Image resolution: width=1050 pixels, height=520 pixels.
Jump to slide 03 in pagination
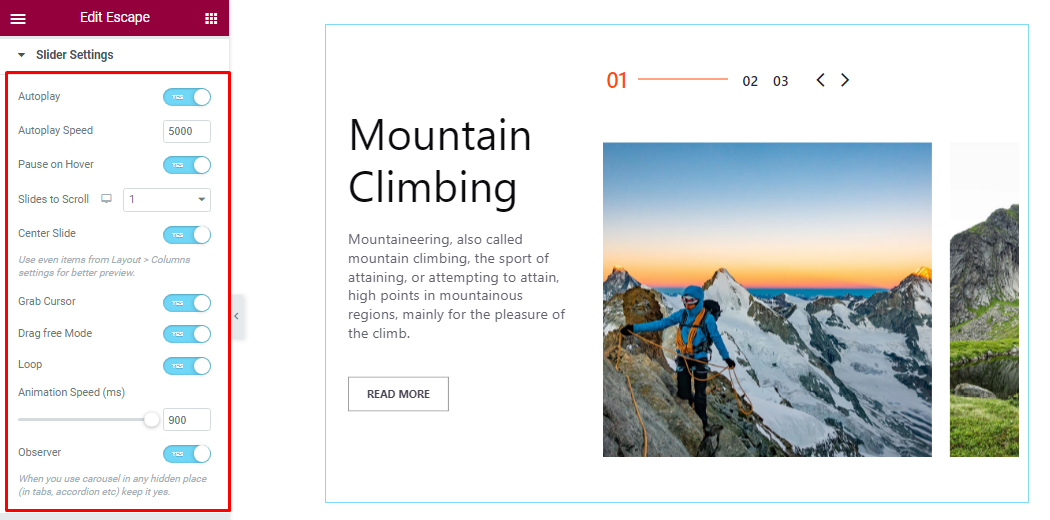coord(781,81)
